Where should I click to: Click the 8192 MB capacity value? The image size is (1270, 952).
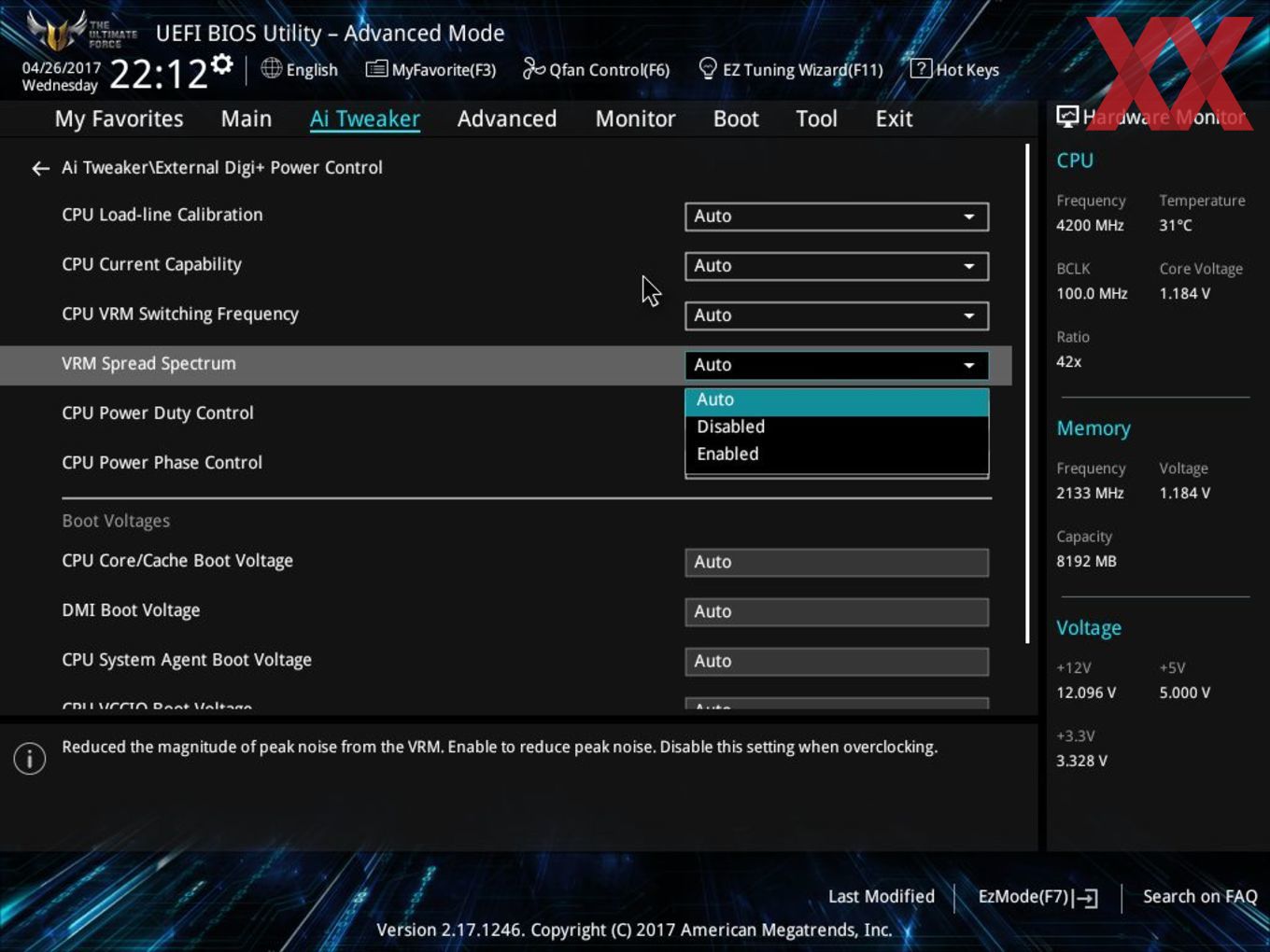point(1086,562)
